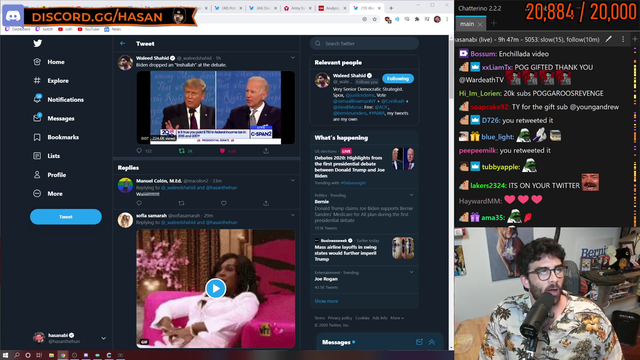Image resolution: width=640 pixels, height=360 pixels.
Task: Share Waleed Shahid's tweet
Action: (266, 151)
